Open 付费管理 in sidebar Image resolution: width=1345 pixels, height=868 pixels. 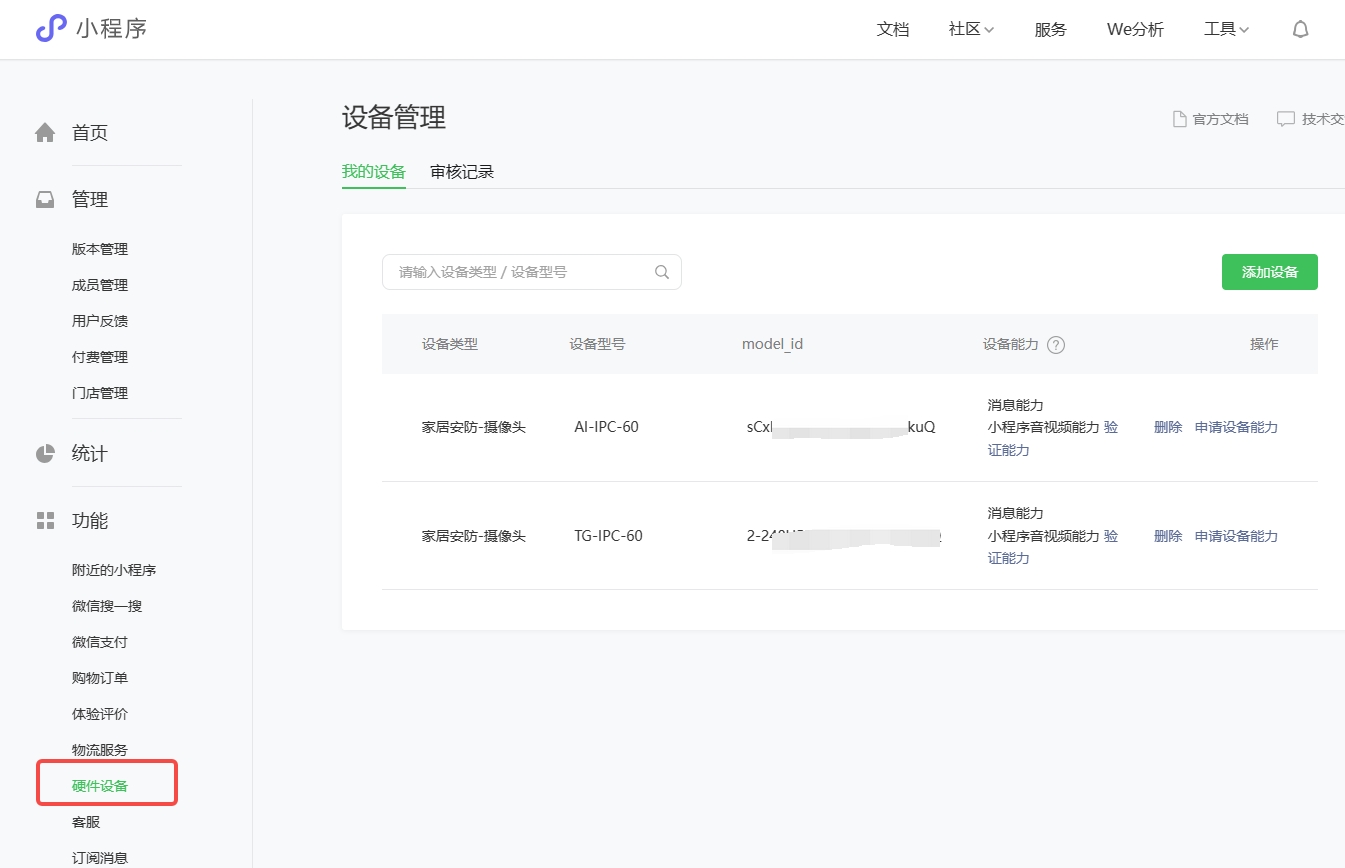tap(100, 357)
